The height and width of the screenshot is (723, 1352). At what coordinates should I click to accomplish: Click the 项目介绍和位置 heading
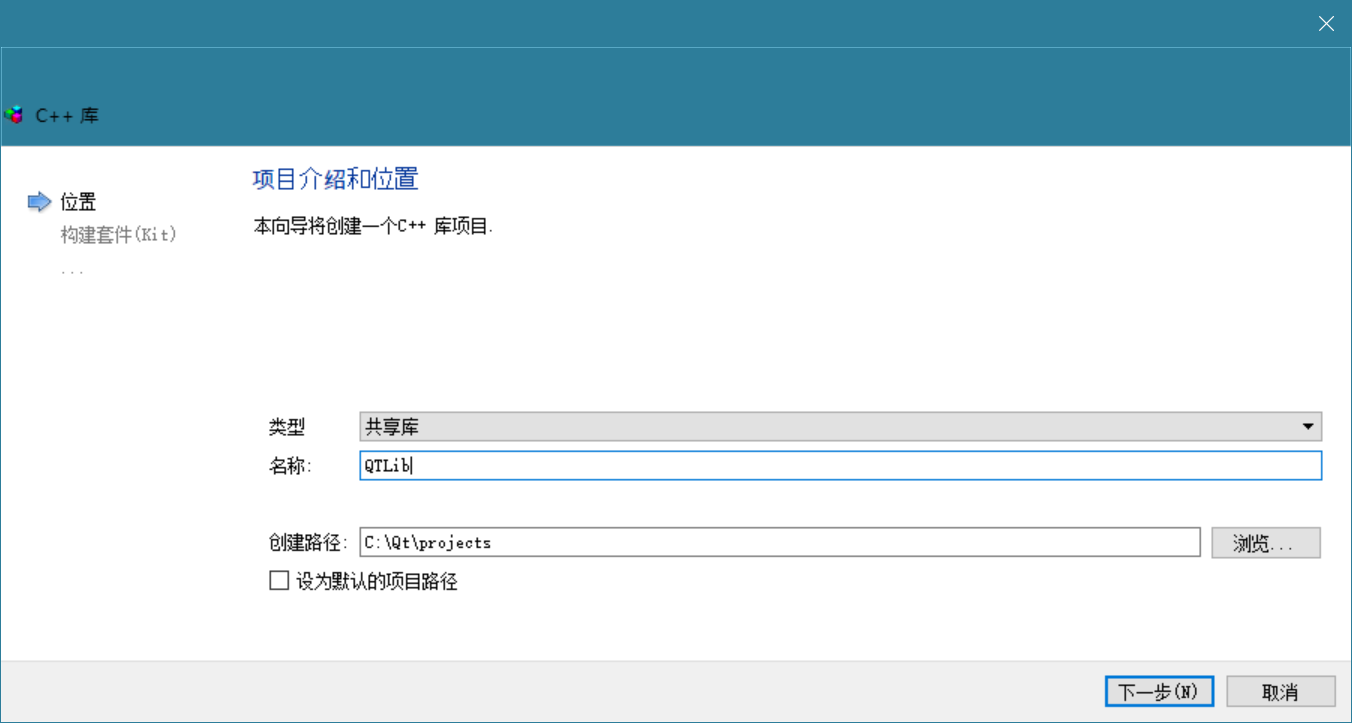335,180
